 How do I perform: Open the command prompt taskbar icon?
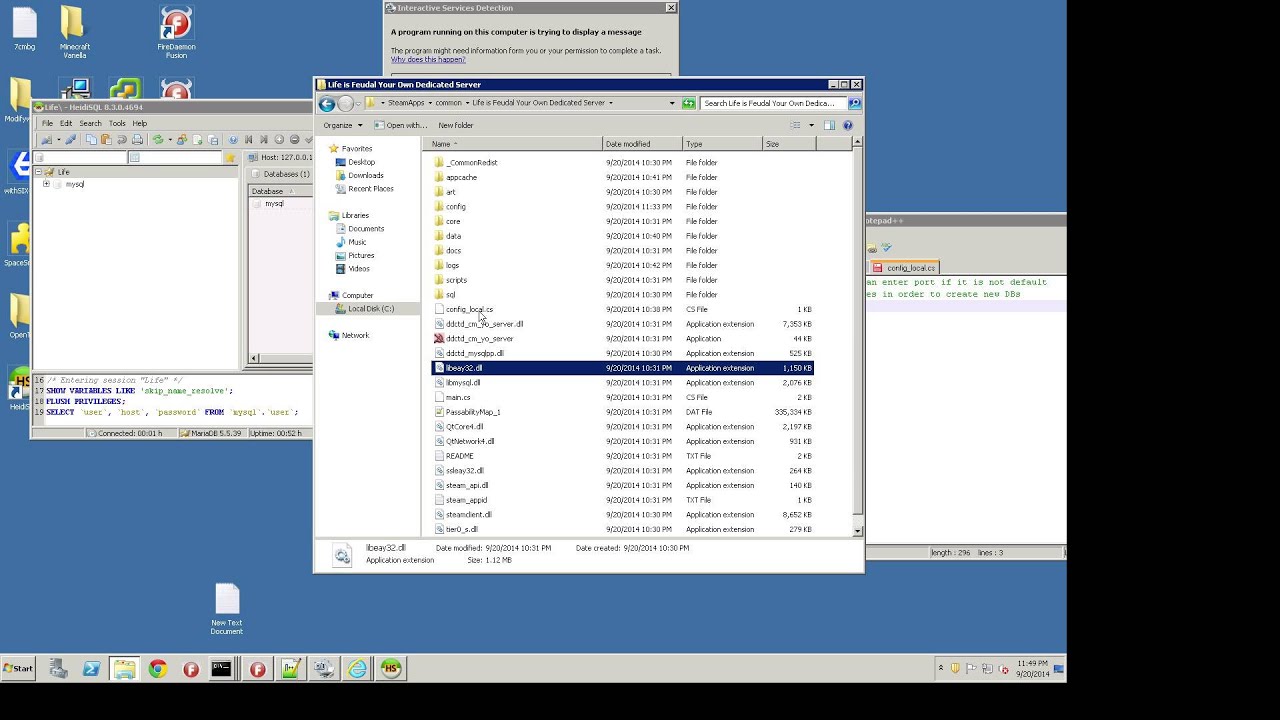pyautogui.click(x=221, y=669)
